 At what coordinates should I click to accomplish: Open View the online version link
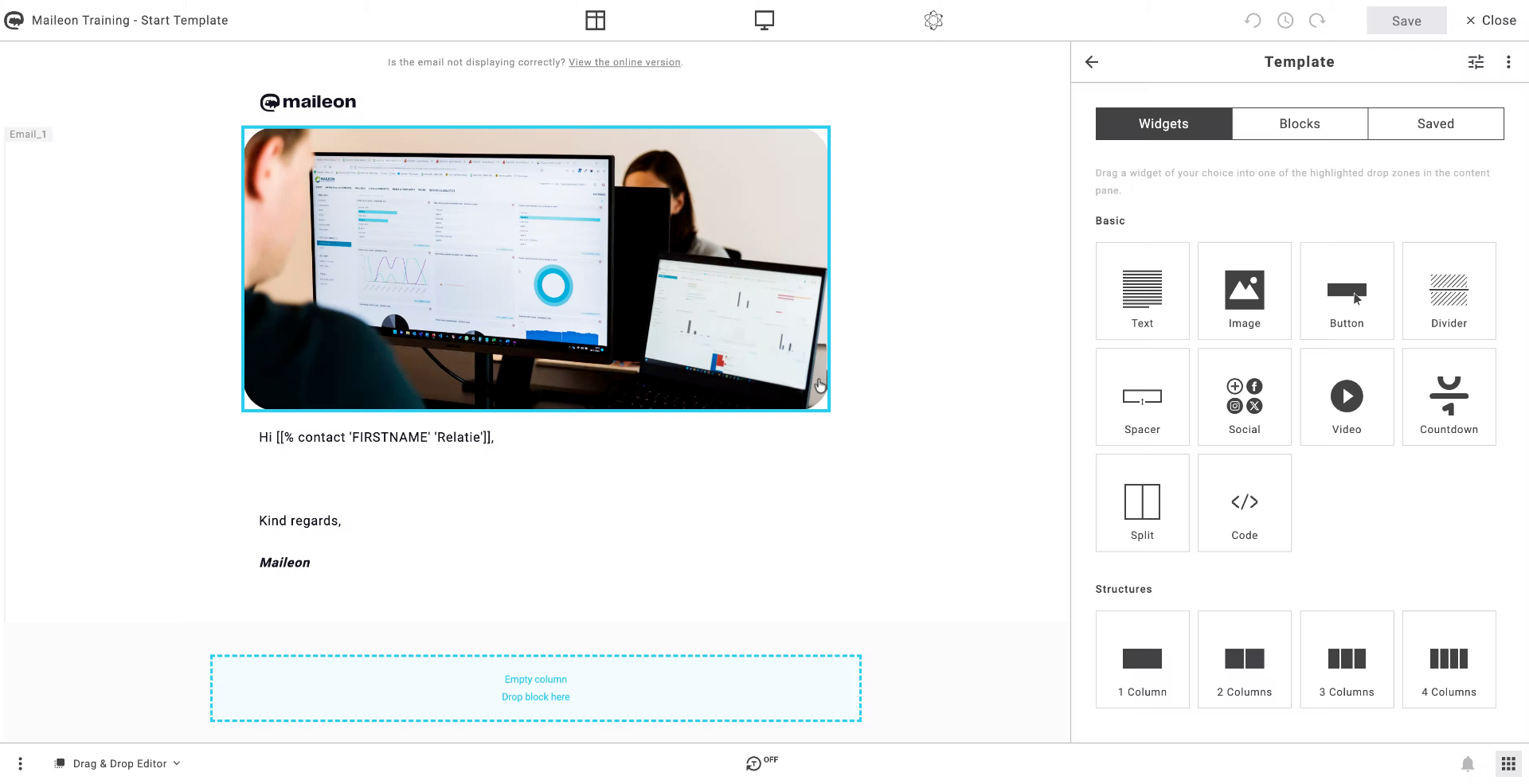coord(624,62)
